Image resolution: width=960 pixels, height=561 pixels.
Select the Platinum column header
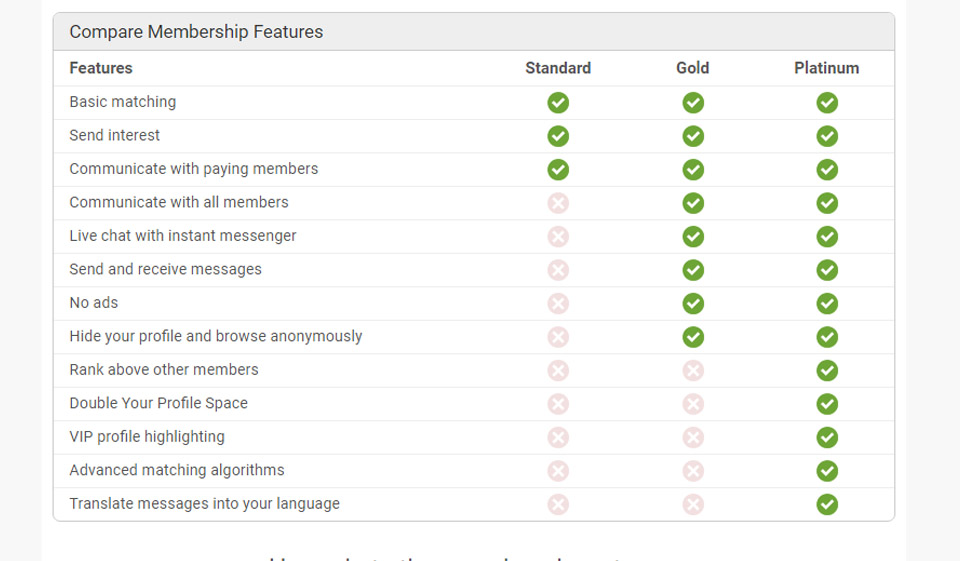coord(827,68)
